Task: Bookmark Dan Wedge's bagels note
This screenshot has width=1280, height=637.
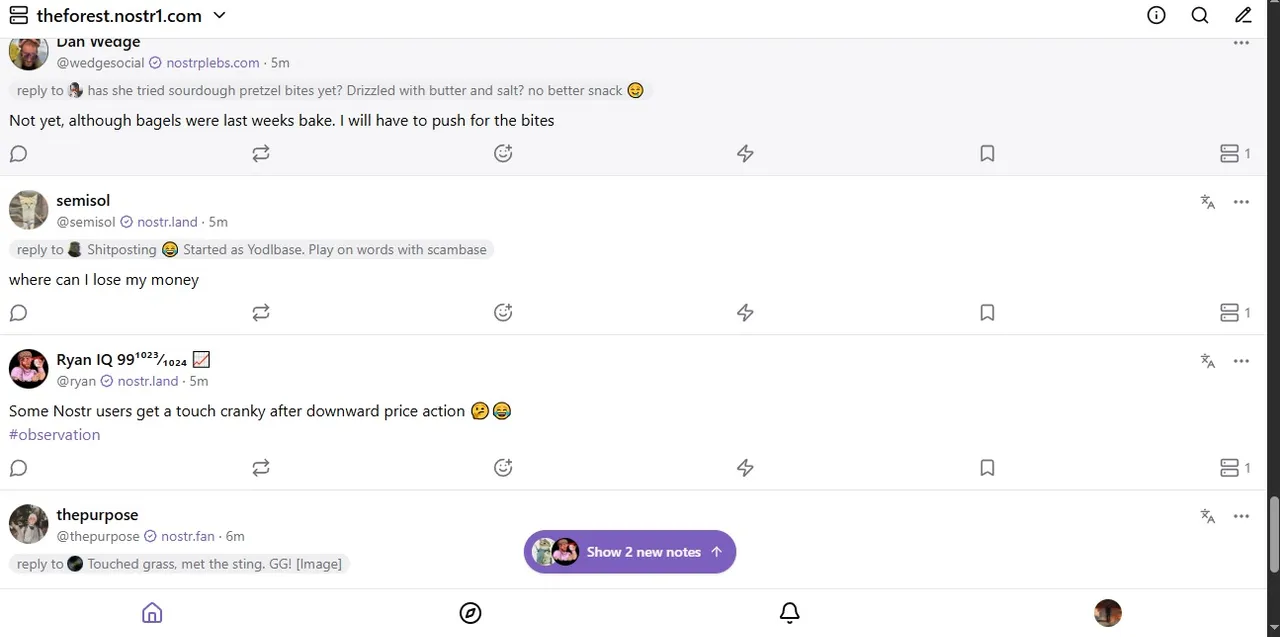Action: click(987, 154)
